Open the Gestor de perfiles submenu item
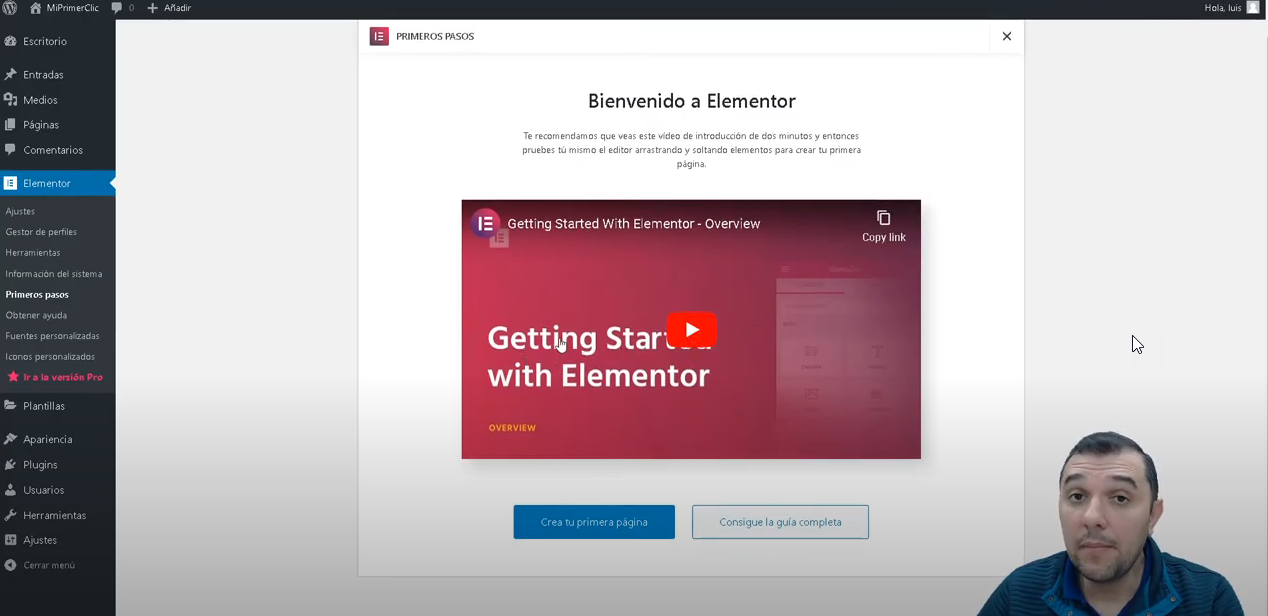 41,232
